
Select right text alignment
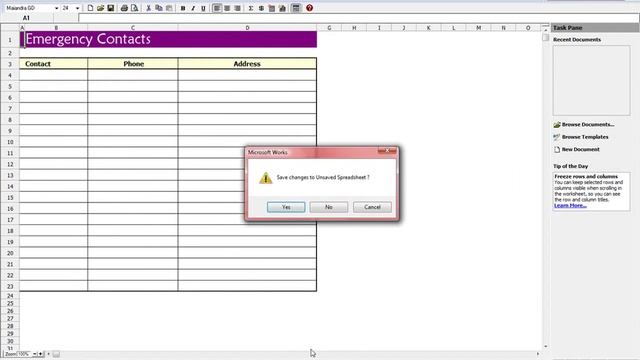(x=238, y=8)
